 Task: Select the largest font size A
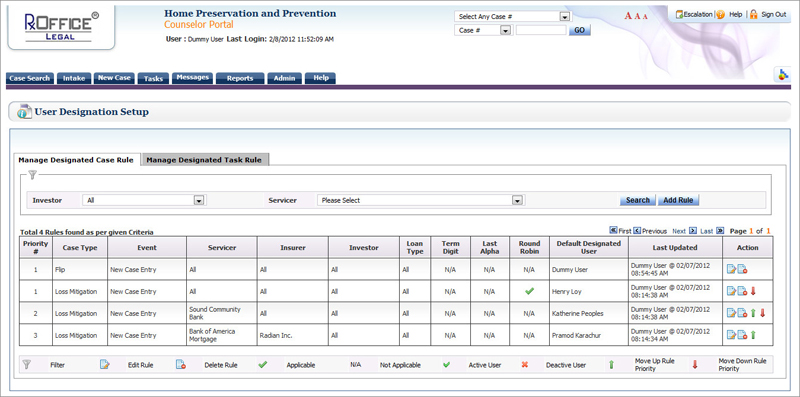pyautogui.click(x=628, y=16)
